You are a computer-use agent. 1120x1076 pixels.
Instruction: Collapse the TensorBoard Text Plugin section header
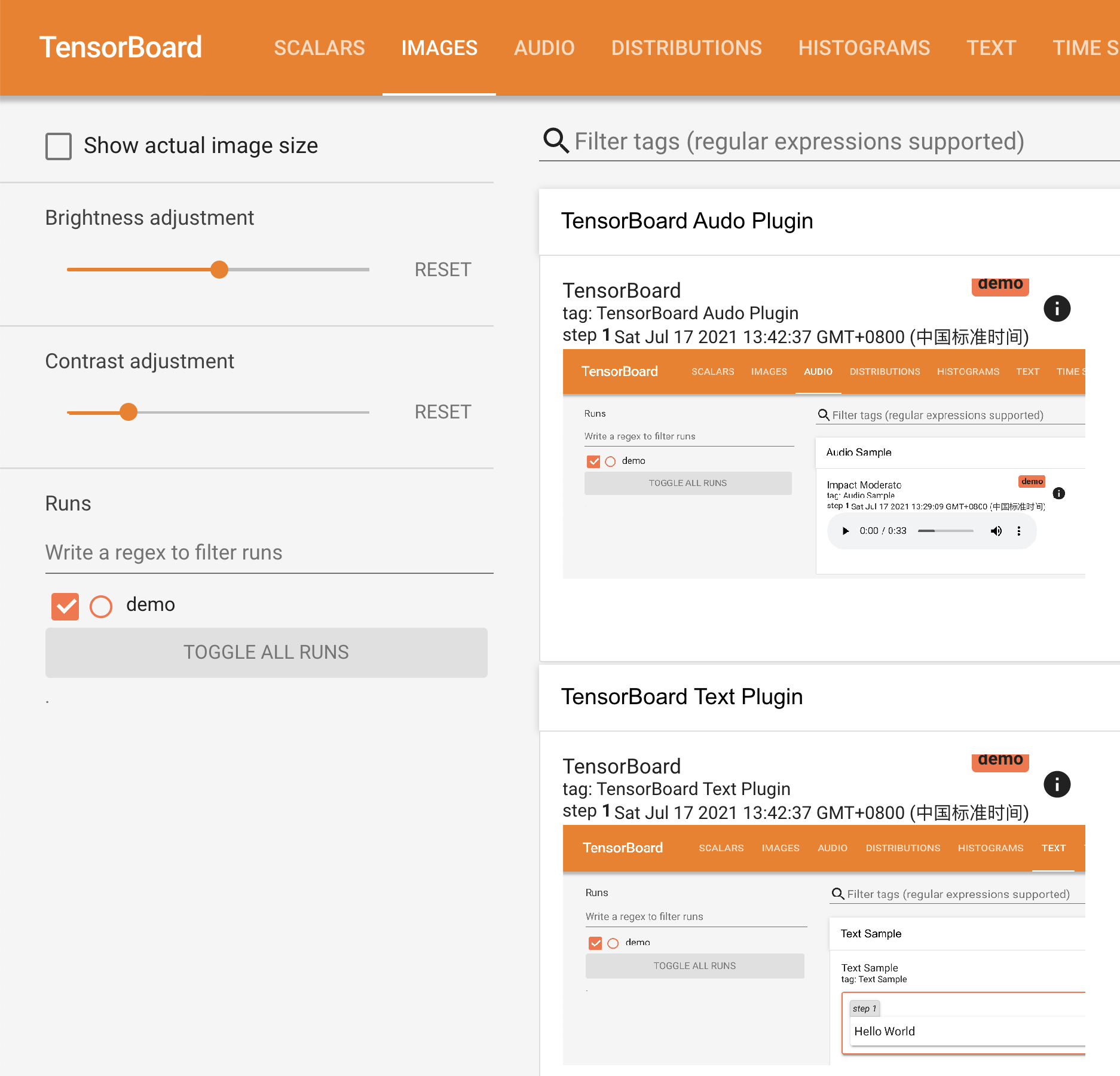830,697
